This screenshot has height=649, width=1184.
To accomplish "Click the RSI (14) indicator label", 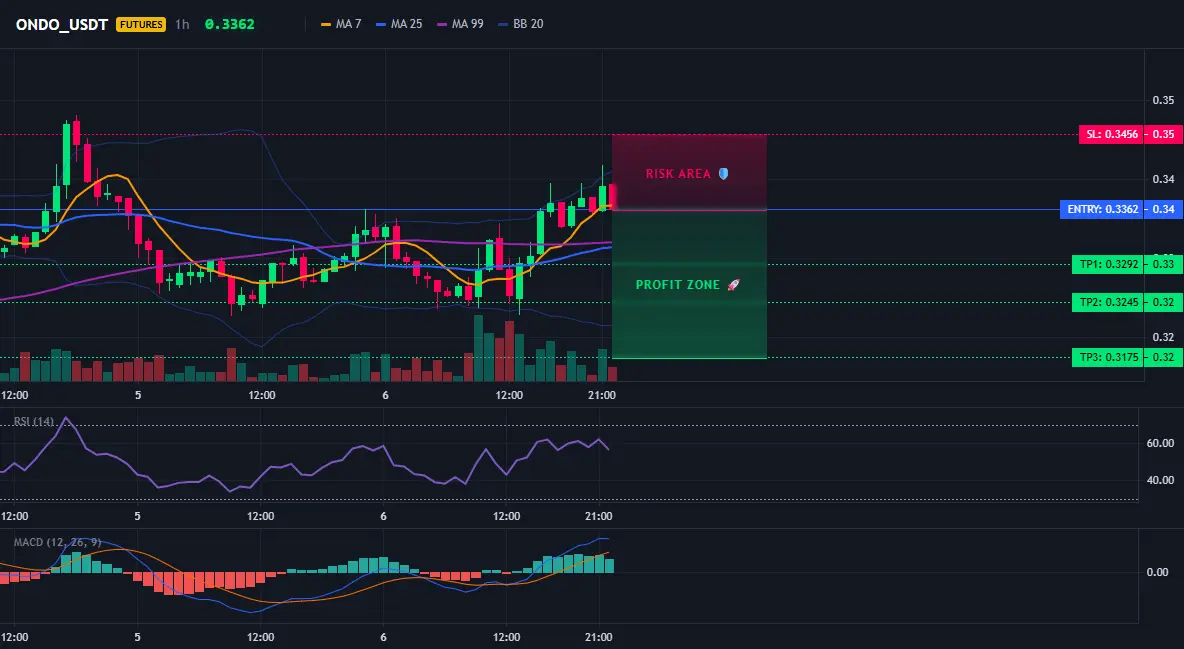I will coord(34,422).
